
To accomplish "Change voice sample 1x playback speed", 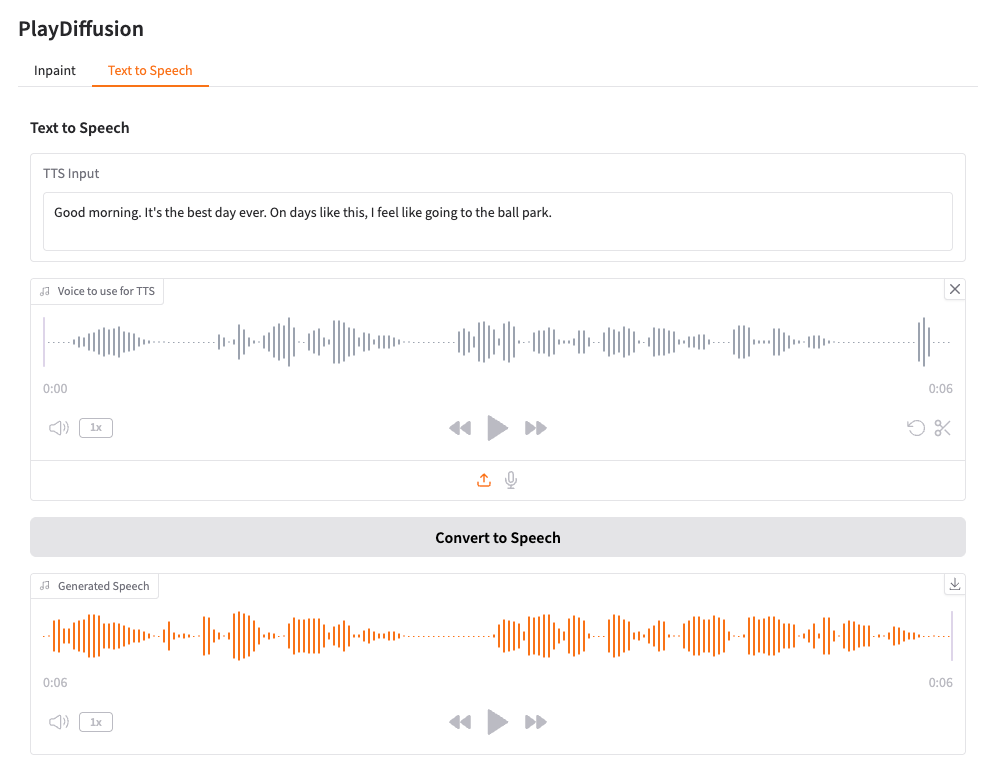I will 96,428.
